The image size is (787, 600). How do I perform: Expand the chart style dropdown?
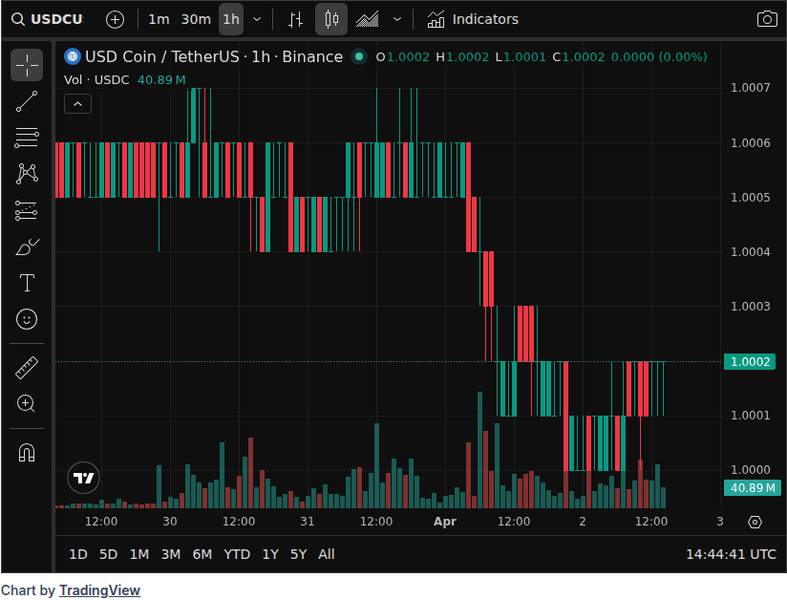tap(397, 20)
